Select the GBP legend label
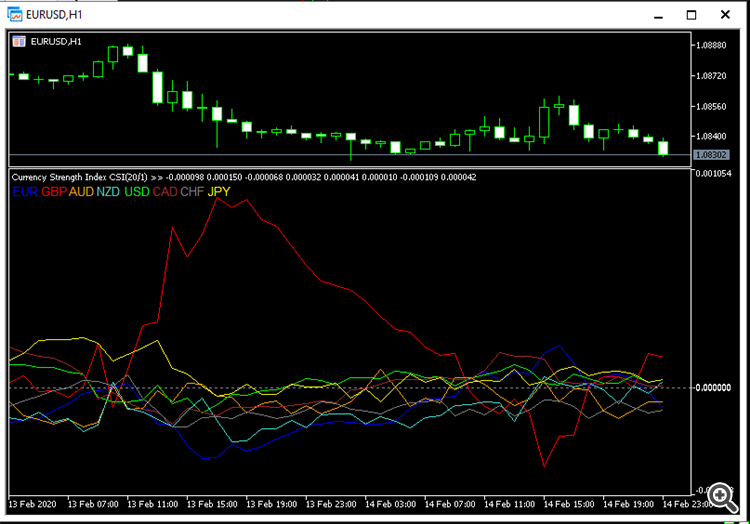 click(53, 191)
